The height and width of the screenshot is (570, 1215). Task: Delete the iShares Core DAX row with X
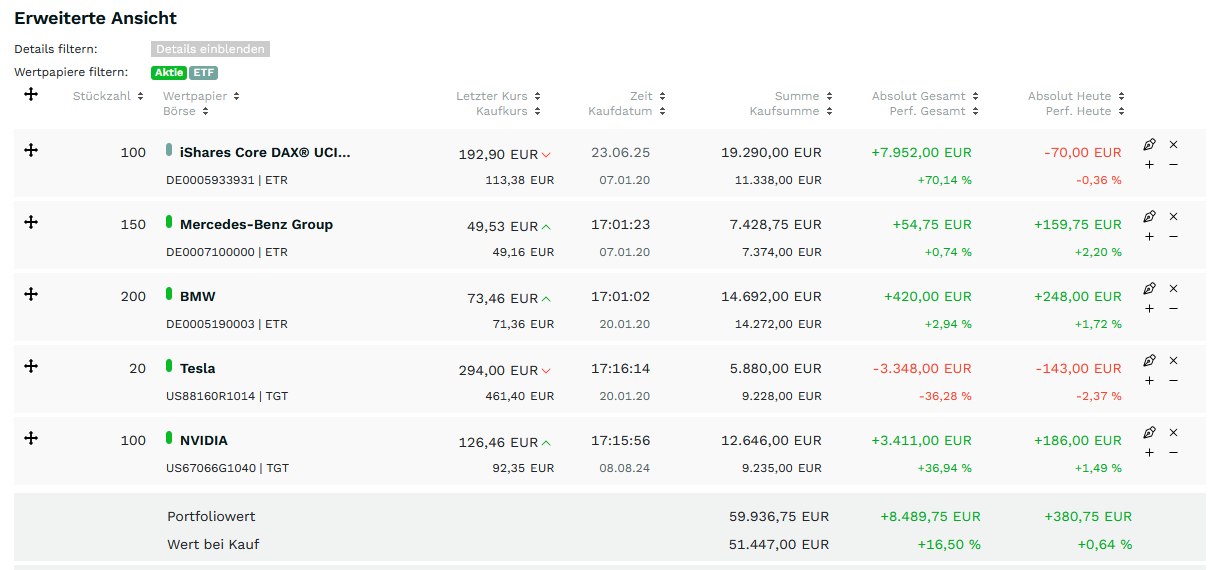[1174, 144]
